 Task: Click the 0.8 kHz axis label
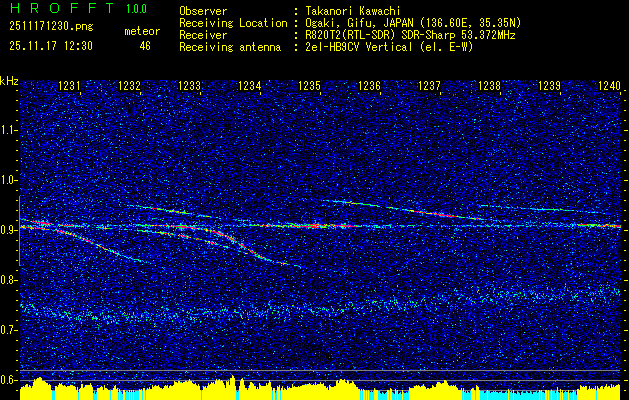tap(7, 280)
